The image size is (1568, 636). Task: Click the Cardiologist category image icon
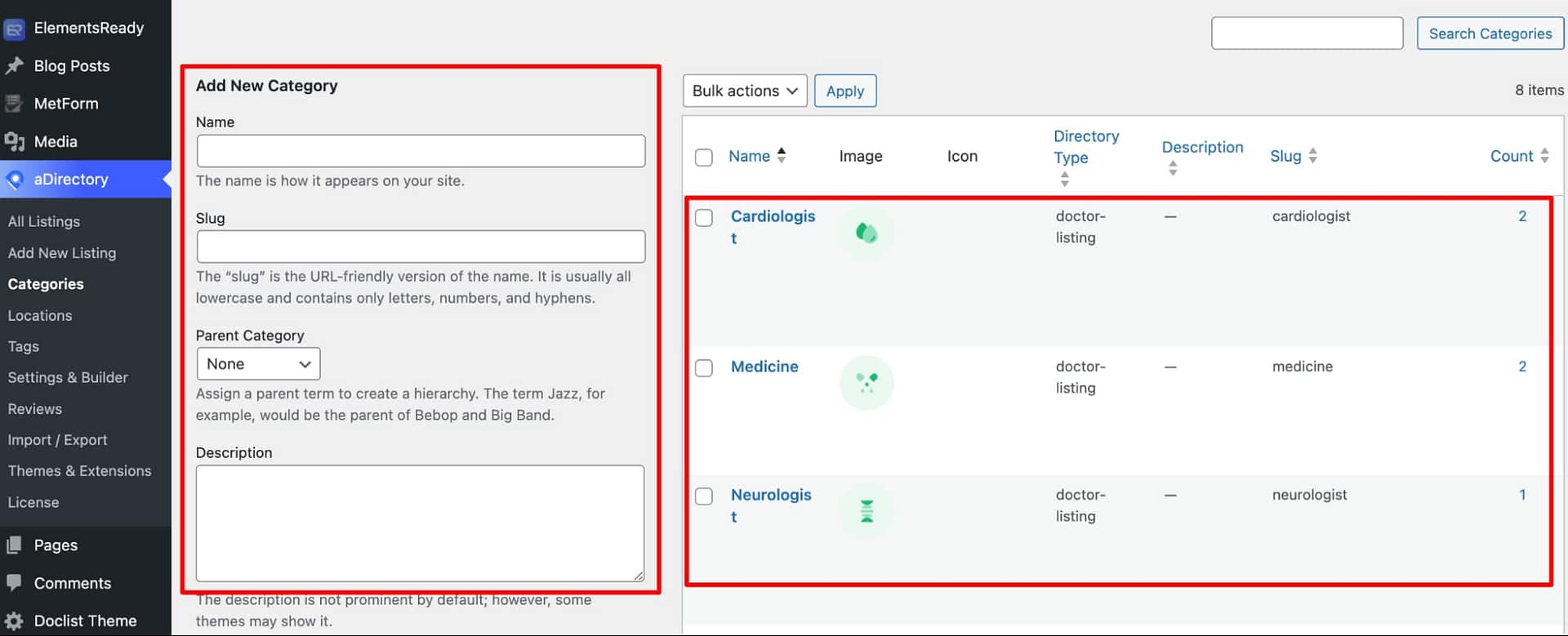pos(866,233)
